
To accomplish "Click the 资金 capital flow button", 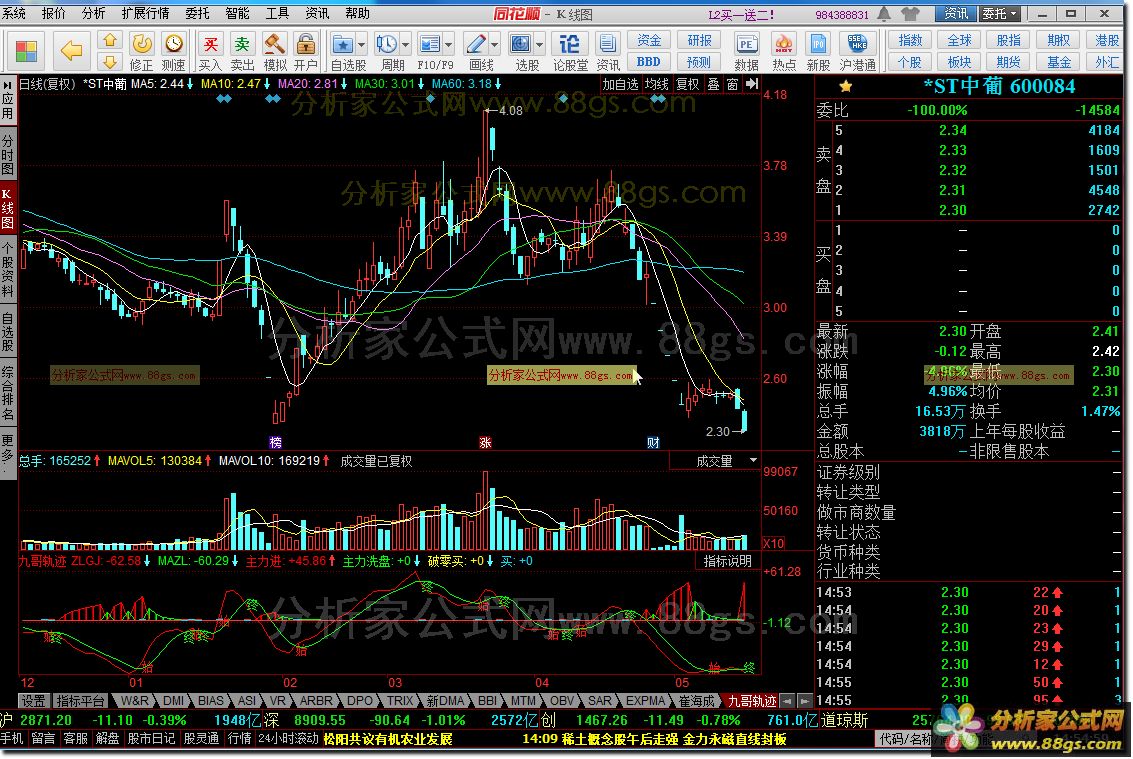I will coord(649,40).
